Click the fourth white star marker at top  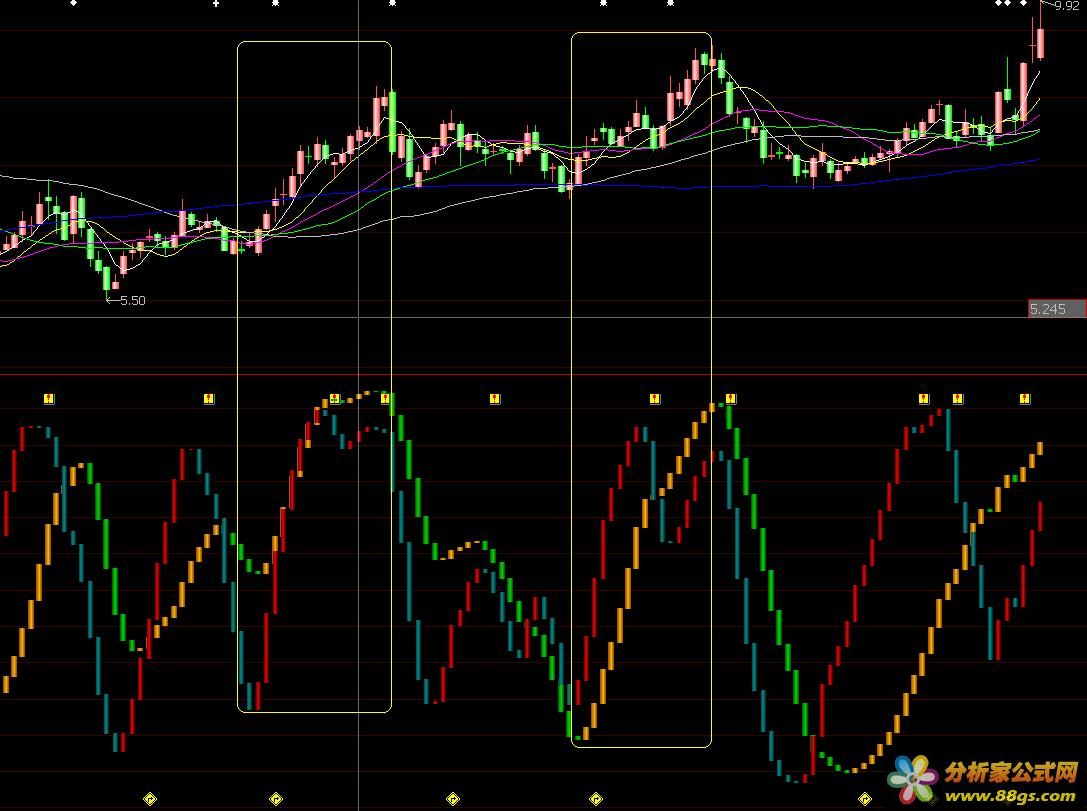click(x=670, y=3)
